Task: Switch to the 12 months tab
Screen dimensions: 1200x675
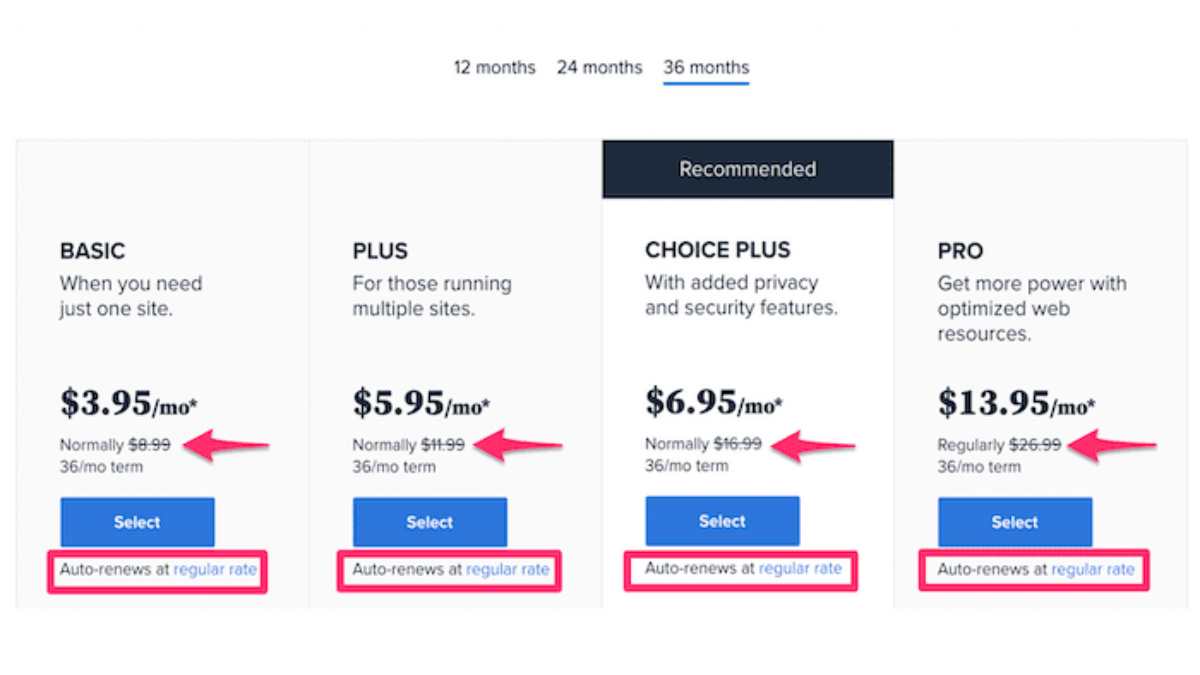Action: (x=494, y=68)
